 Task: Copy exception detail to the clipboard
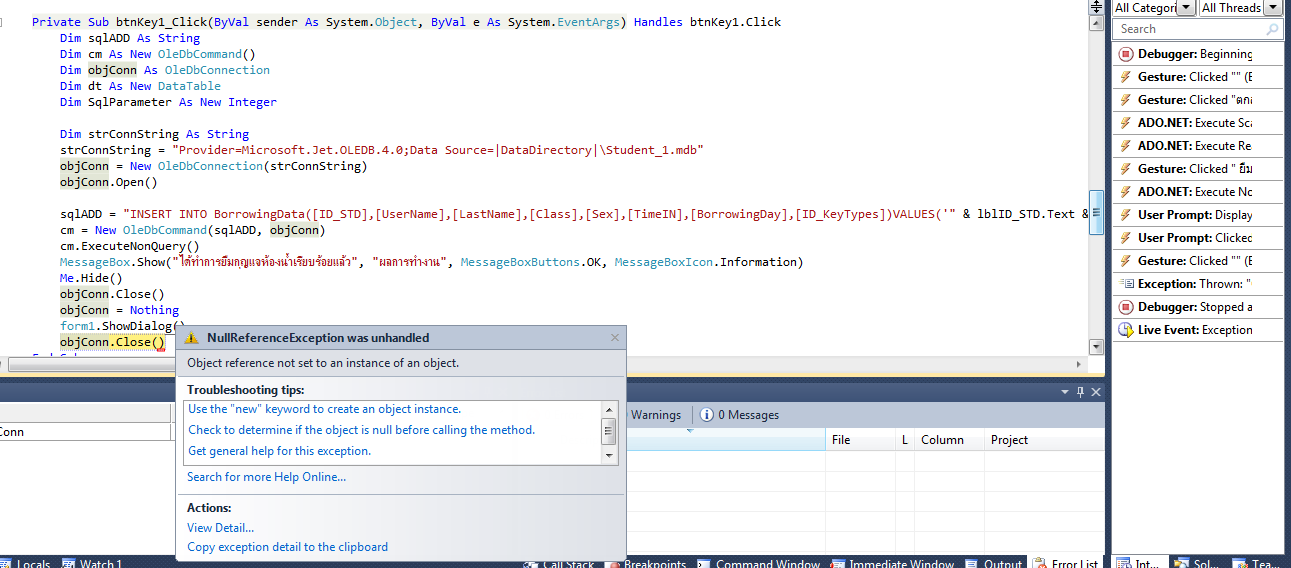[x=287, y=547]
